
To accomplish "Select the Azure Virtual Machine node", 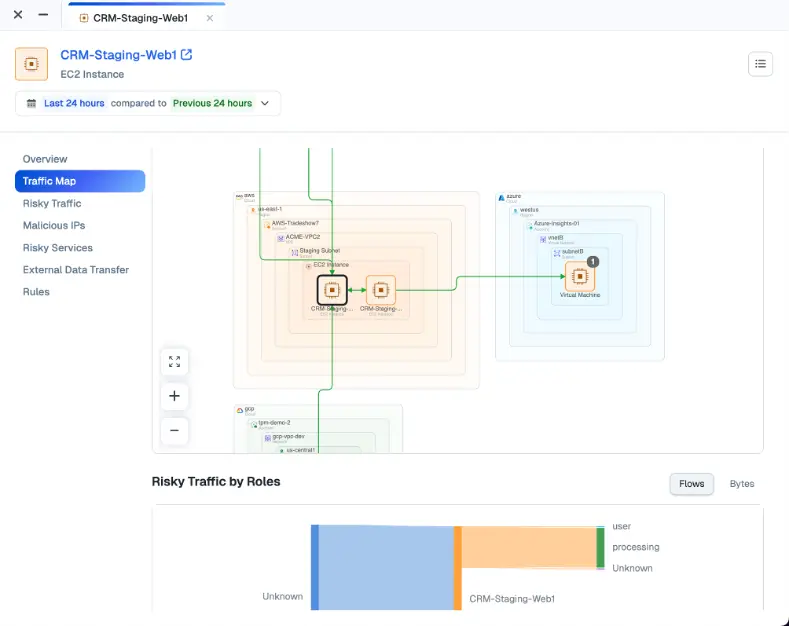I will tap(580, 276).
